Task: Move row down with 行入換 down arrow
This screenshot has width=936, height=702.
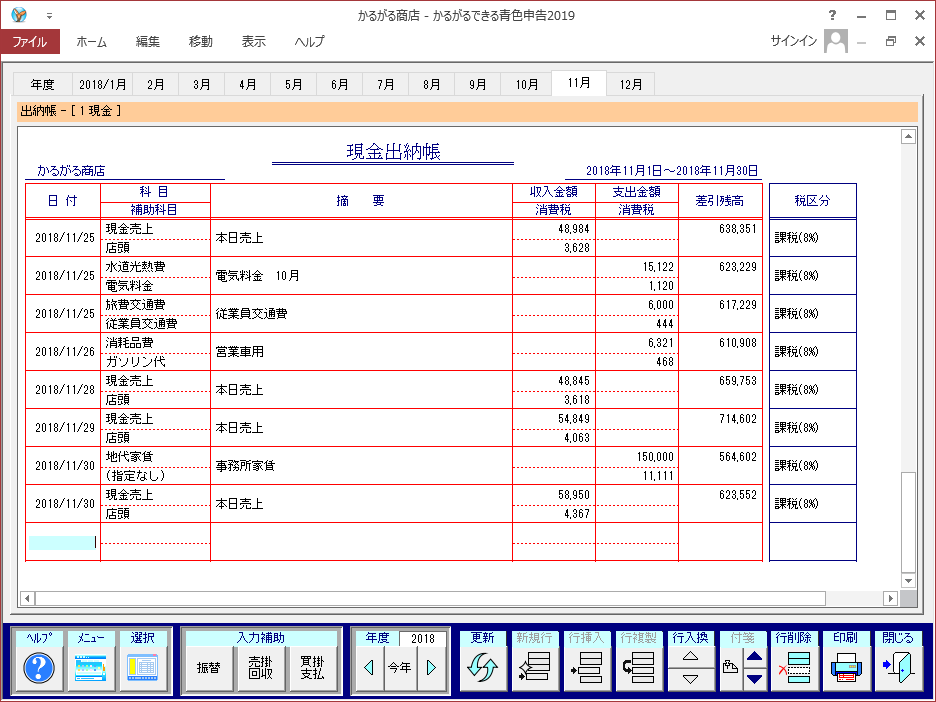Action: (x=690, y=679)
